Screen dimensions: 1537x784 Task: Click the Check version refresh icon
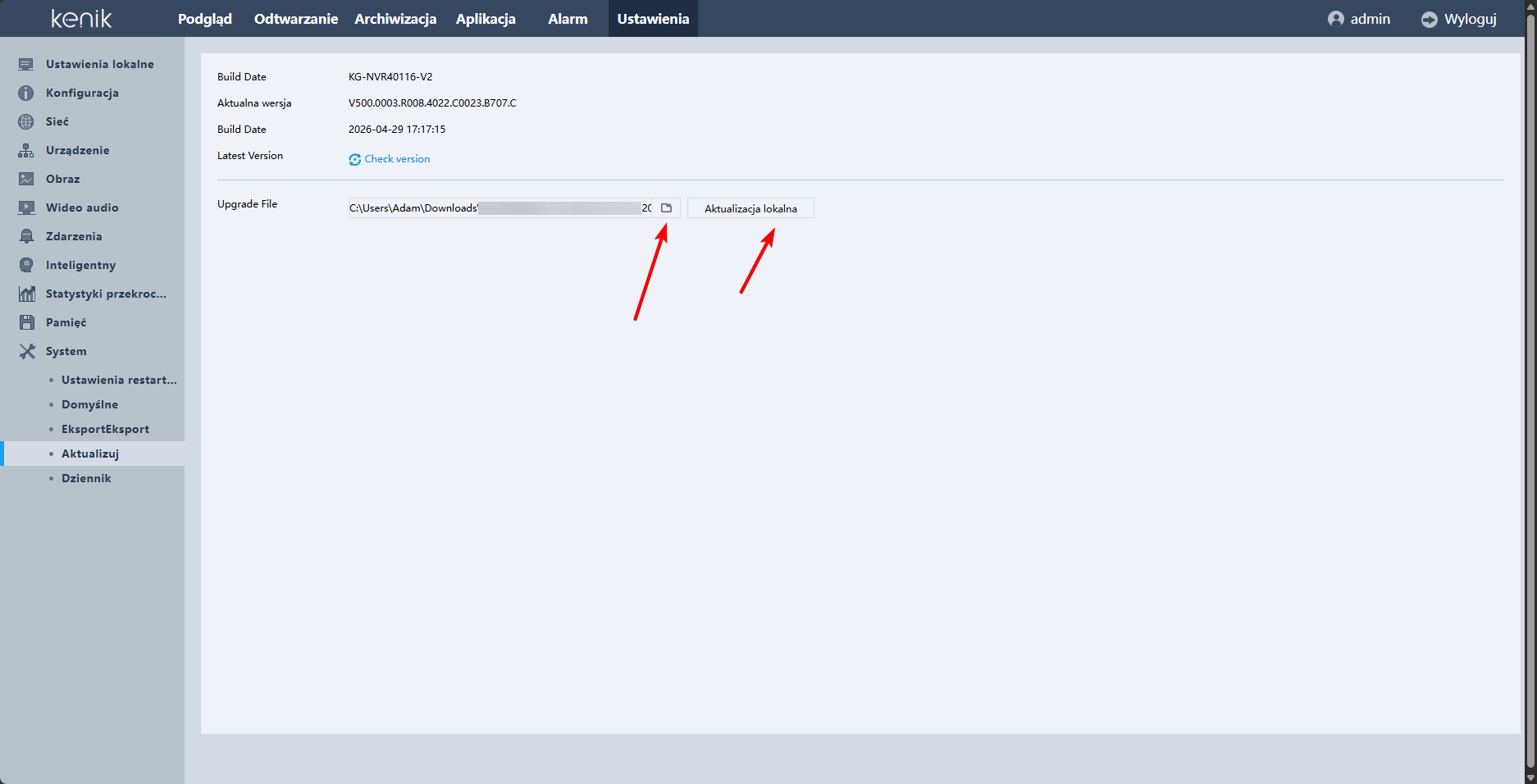[355, 159]
